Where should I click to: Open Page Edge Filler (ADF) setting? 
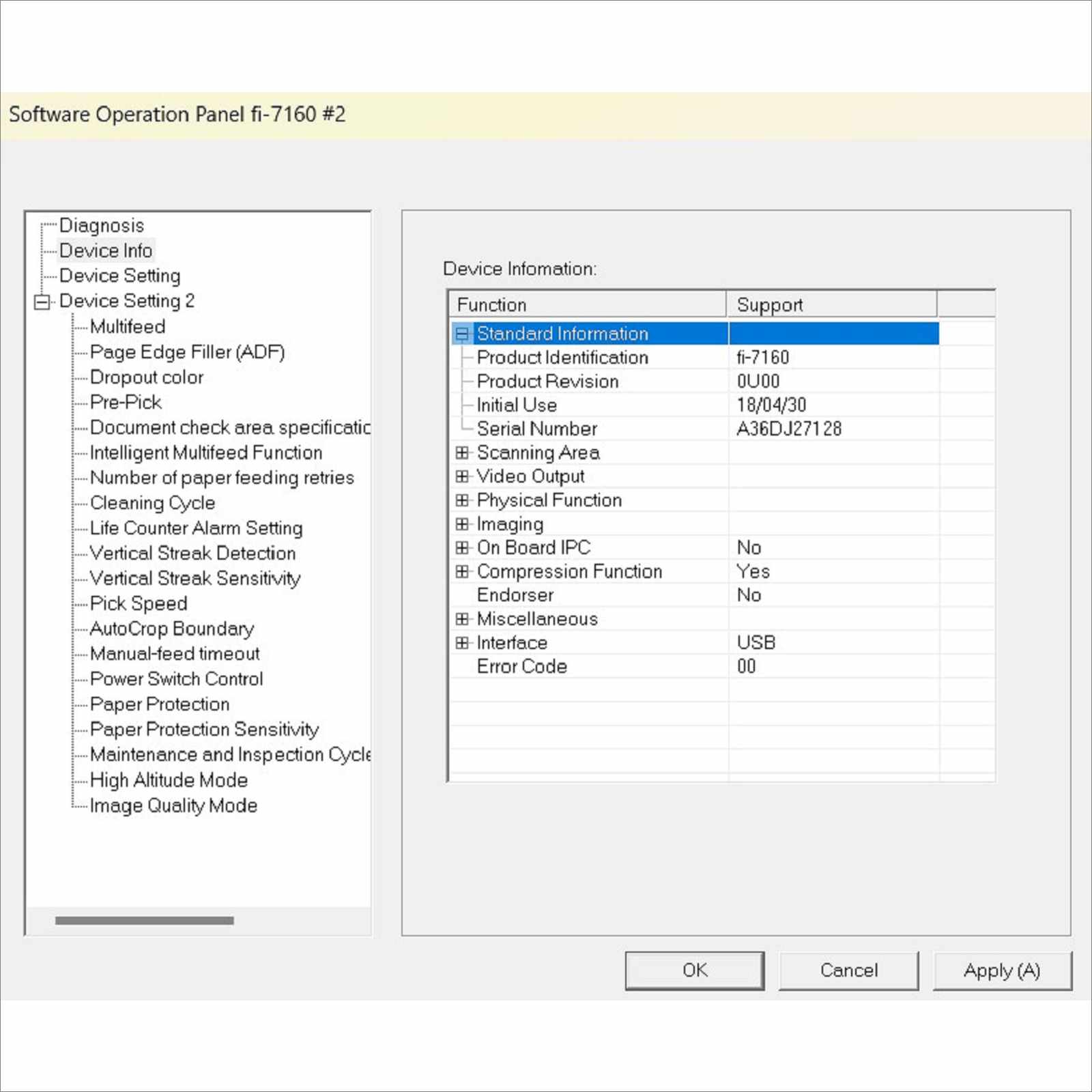click(x=187, y=352)
